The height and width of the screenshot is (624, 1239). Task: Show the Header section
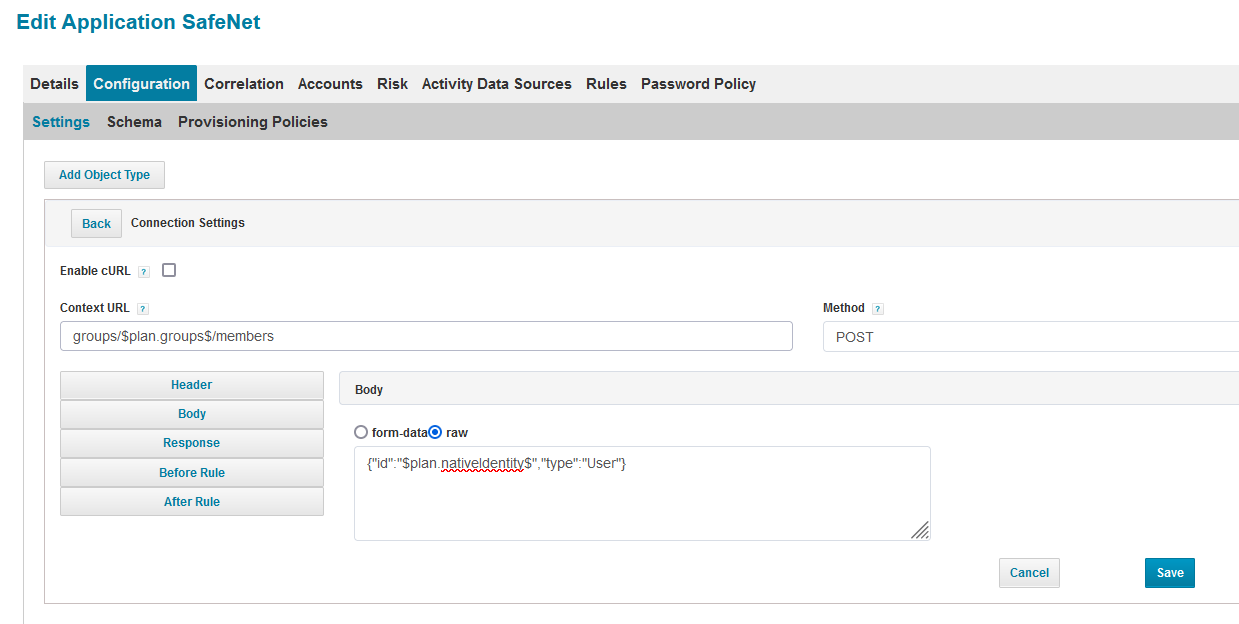coord(192,385)
